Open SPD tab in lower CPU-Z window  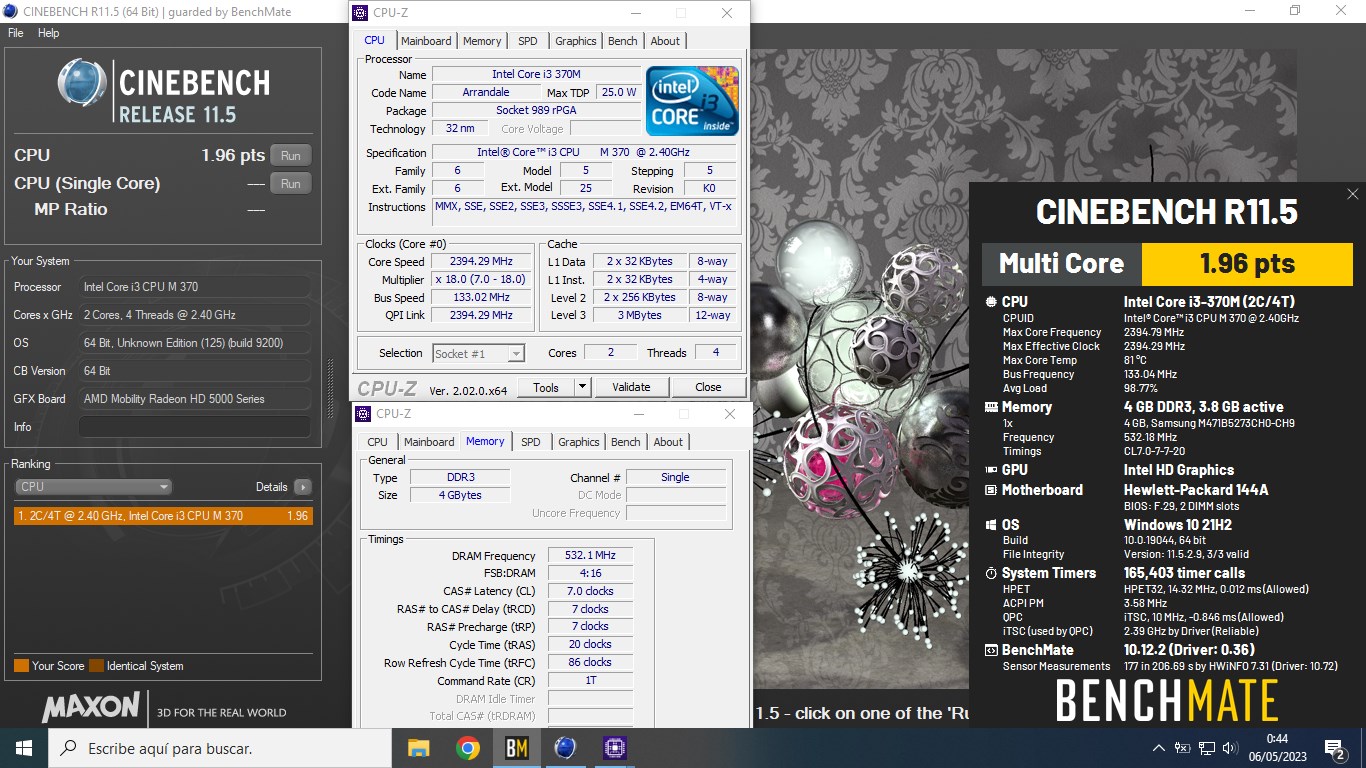(531, 442)
